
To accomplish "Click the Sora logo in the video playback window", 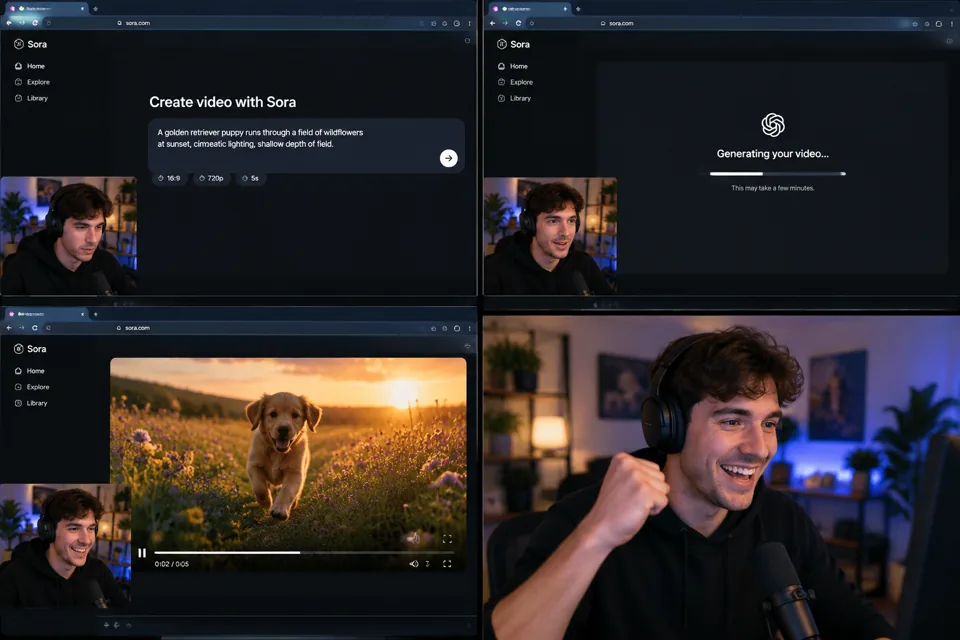I will tap(31, 348).
